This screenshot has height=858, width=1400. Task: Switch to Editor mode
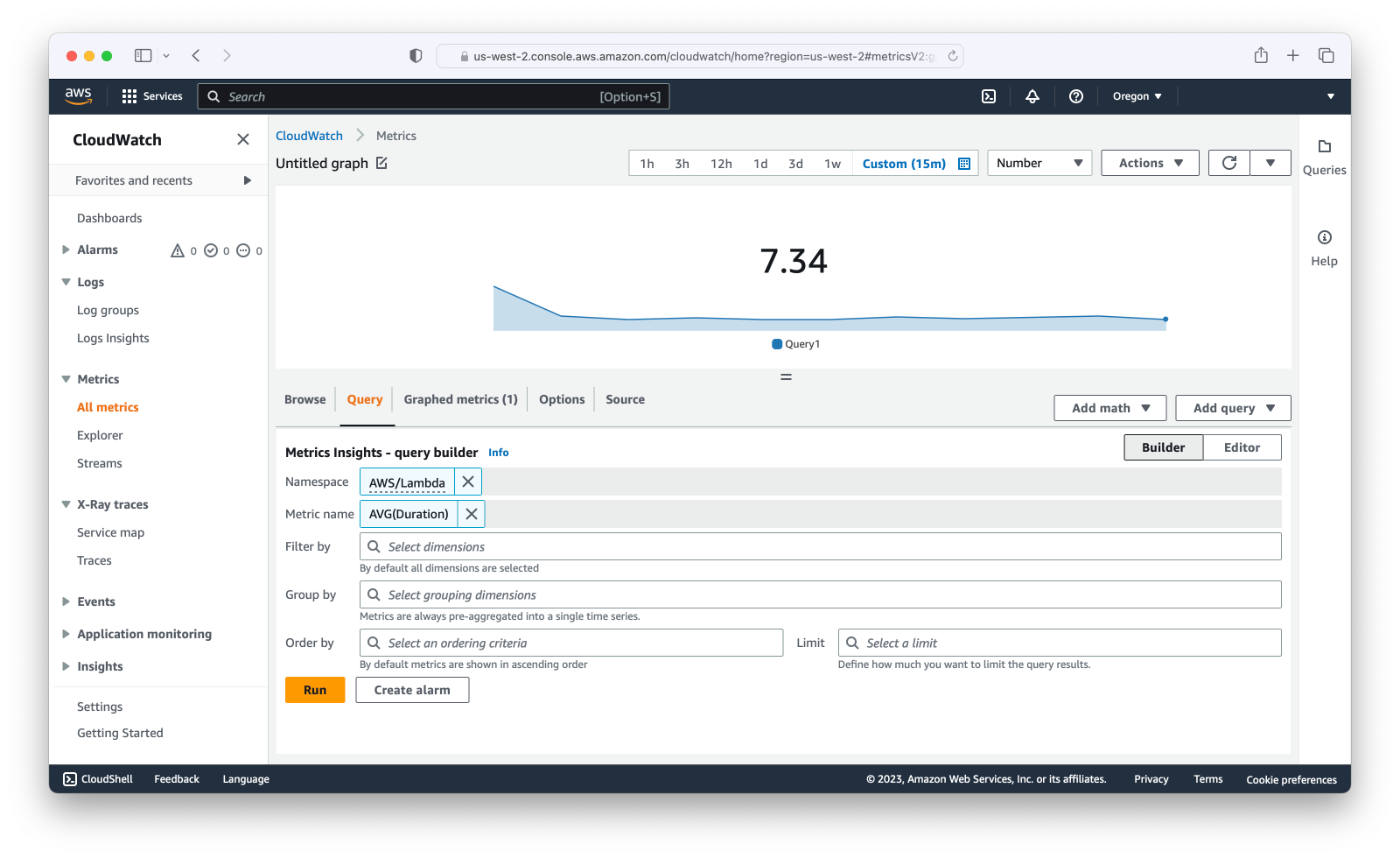[1242, 447]
